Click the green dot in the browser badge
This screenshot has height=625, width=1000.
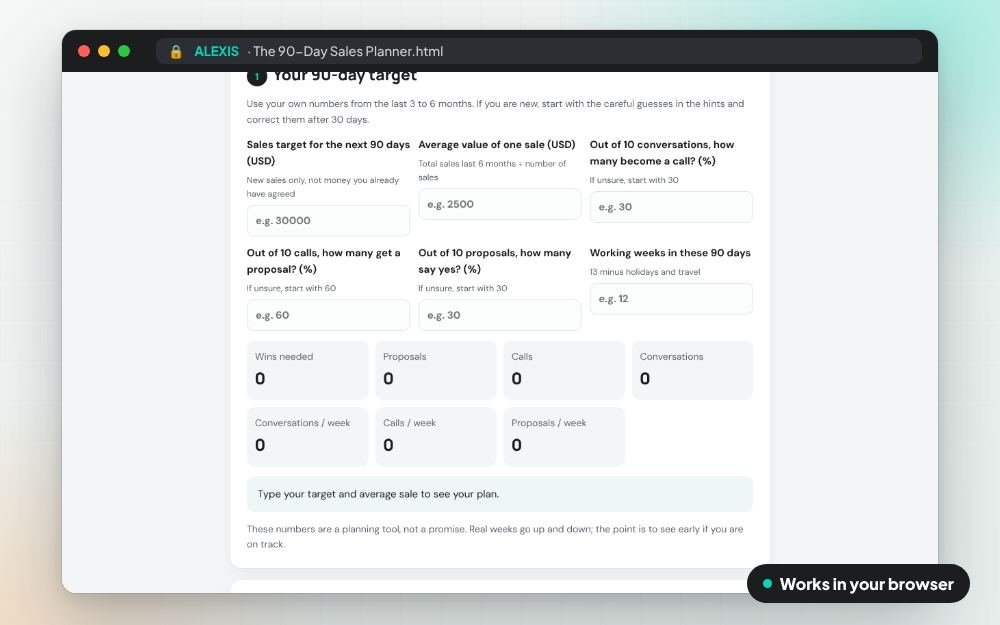767,584
